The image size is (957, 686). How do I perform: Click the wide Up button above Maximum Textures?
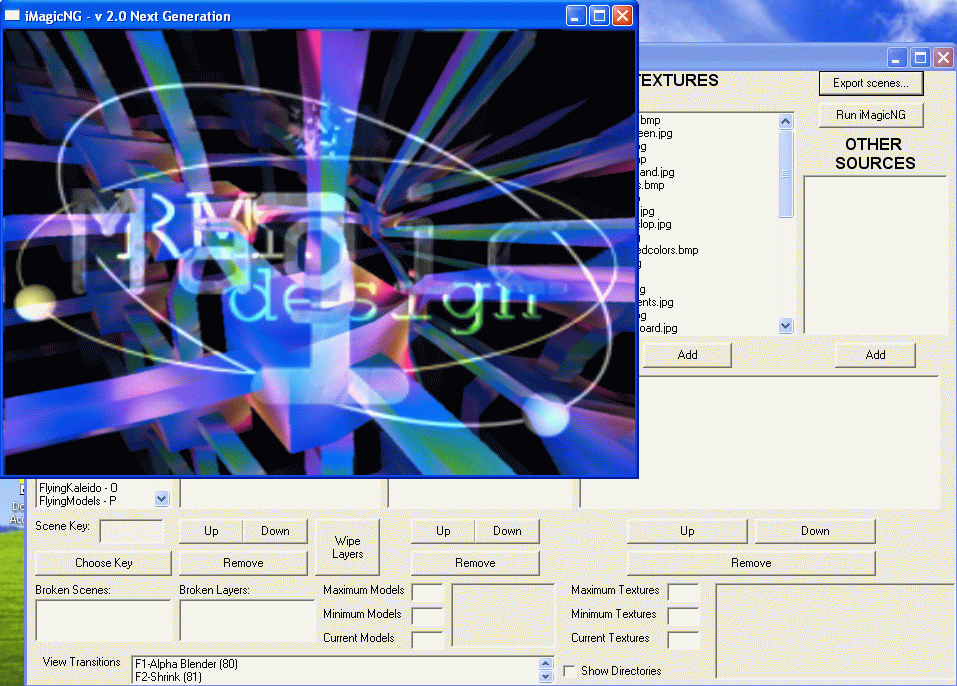click(x=687, y=532)
